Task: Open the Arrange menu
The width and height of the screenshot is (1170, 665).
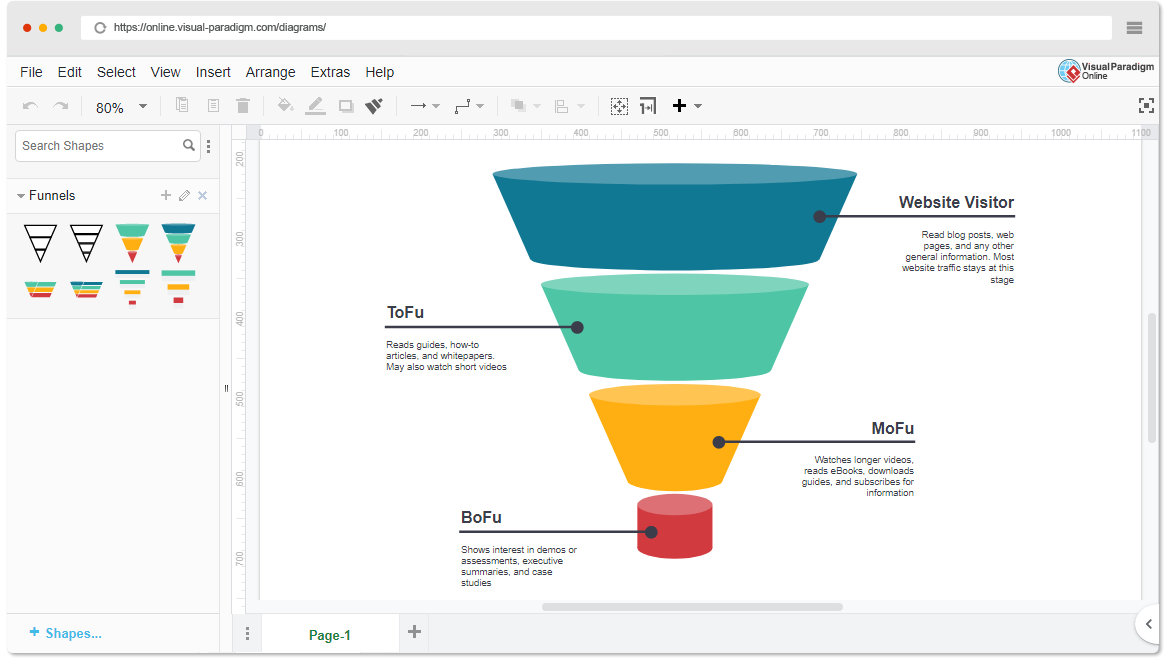Action: (270, 72)
